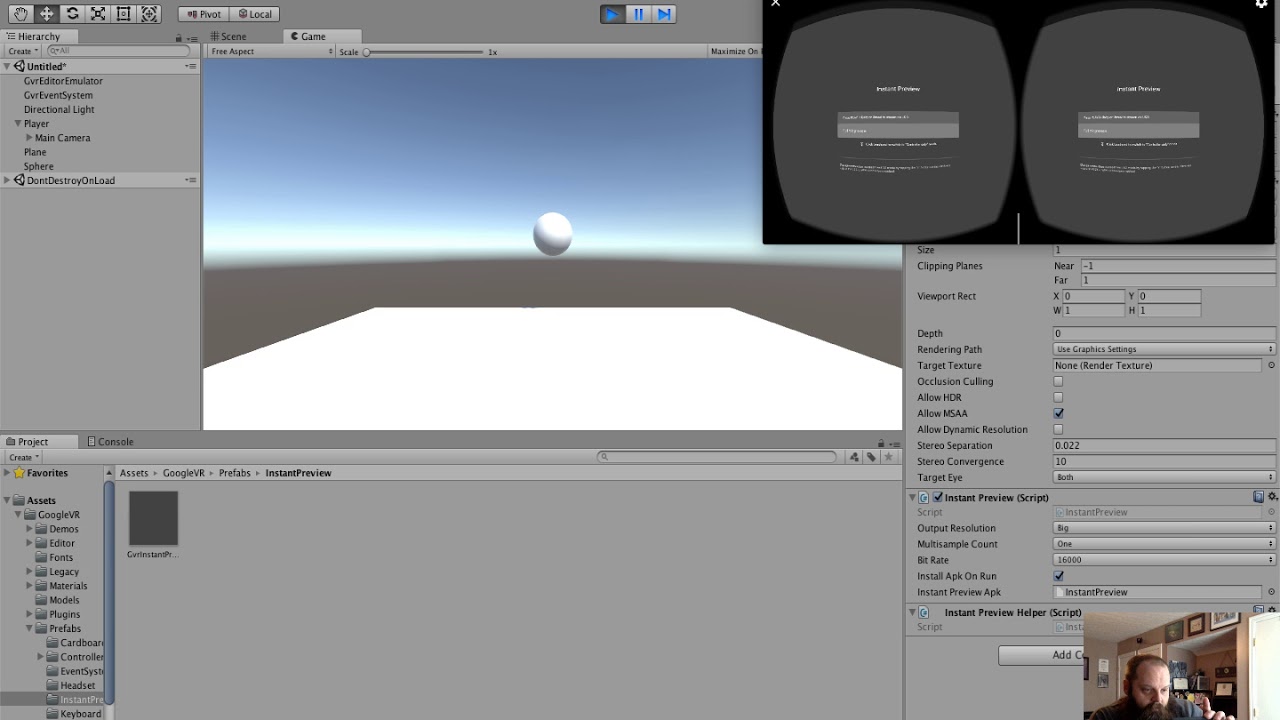Select the combined Transform tool
Image resolution: width=1280 pixels, height=720 pixels.
[149, 14]
